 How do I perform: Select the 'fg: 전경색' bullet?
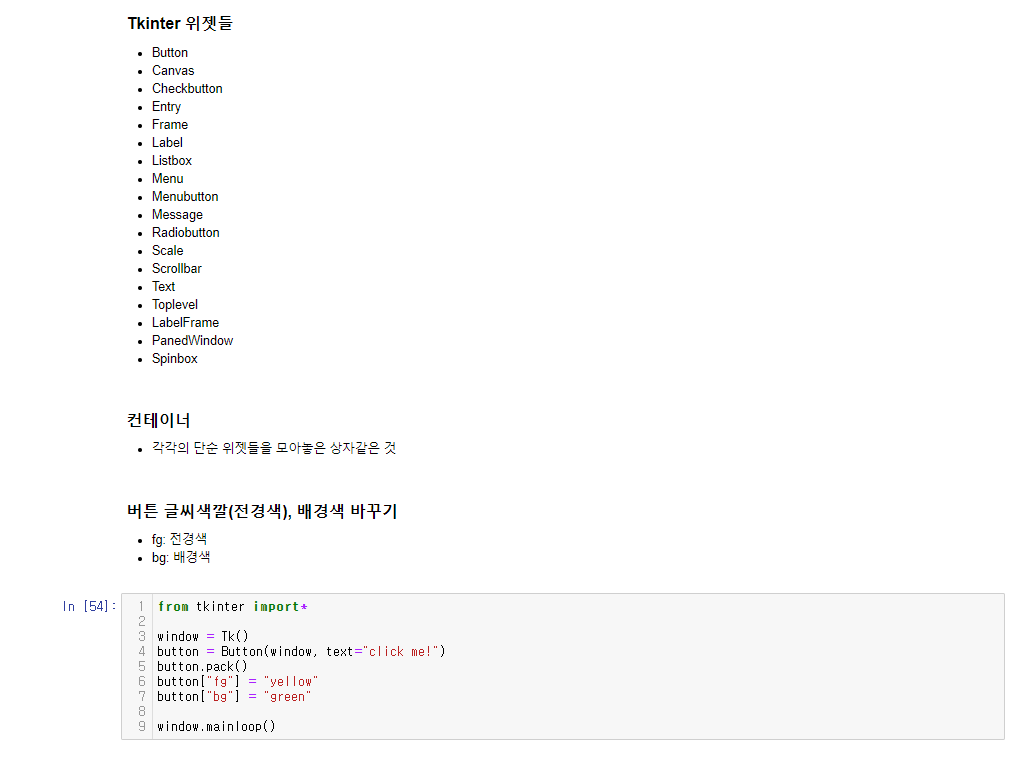[x=179, y=540]
